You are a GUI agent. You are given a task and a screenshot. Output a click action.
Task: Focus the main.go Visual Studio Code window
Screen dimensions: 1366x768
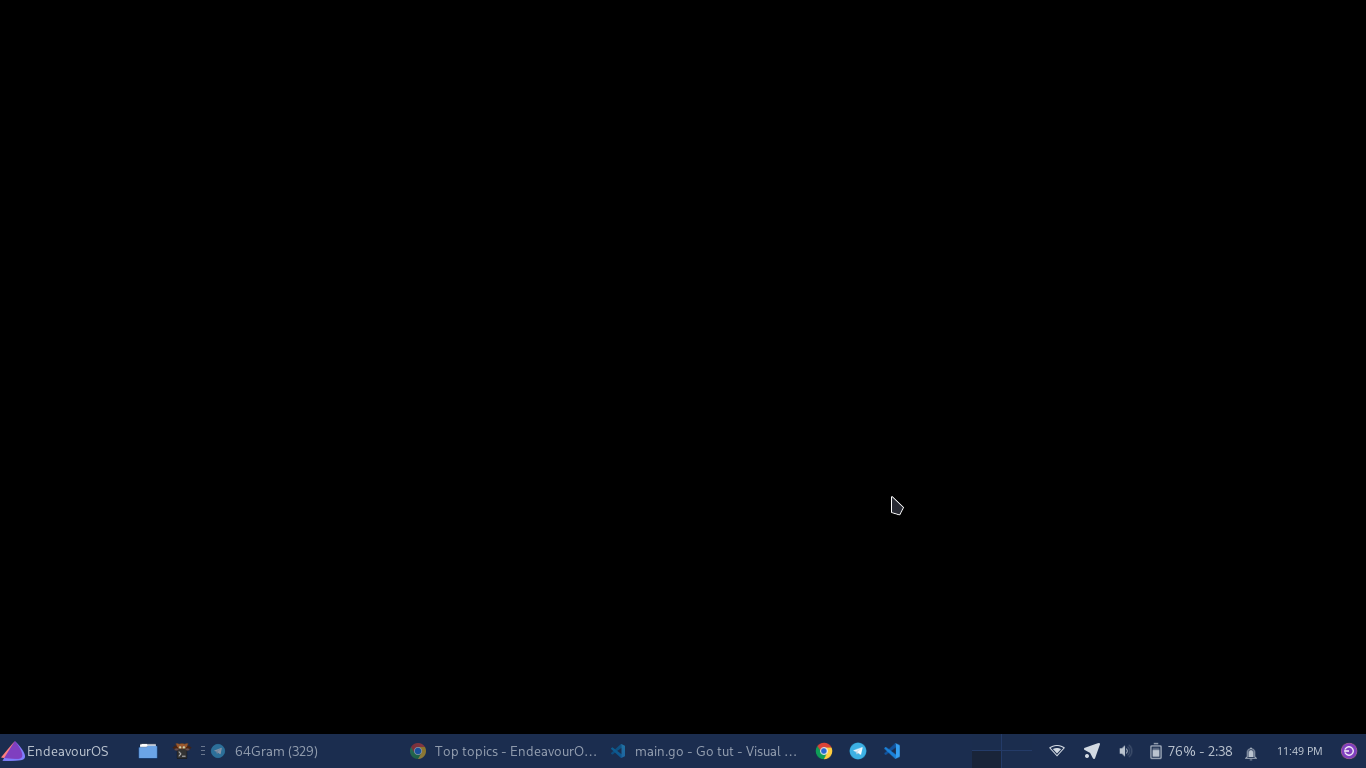(704, 751)
